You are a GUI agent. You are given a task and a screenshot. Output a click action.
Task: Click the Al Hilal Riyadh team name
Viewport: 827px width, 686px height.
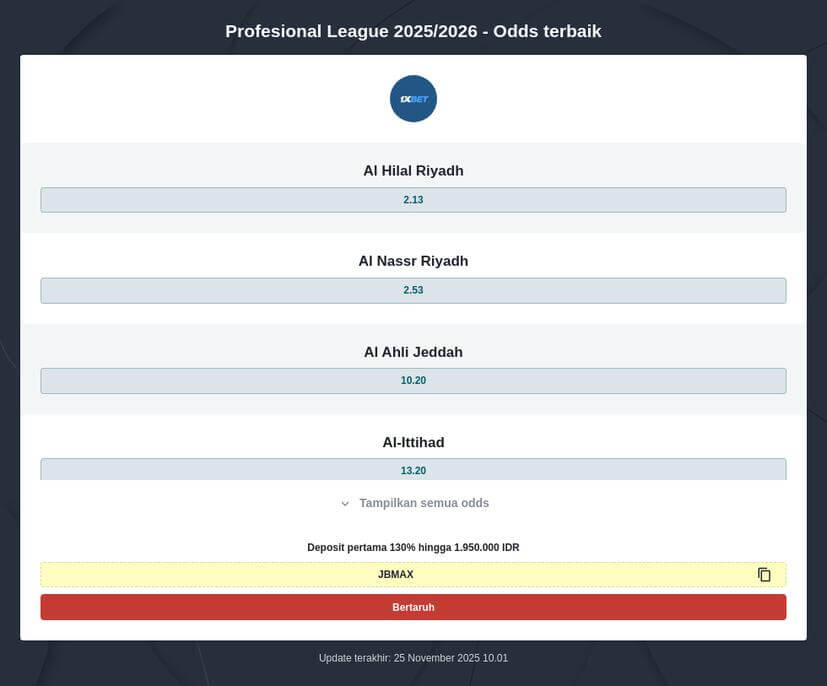tap(413, 170)
